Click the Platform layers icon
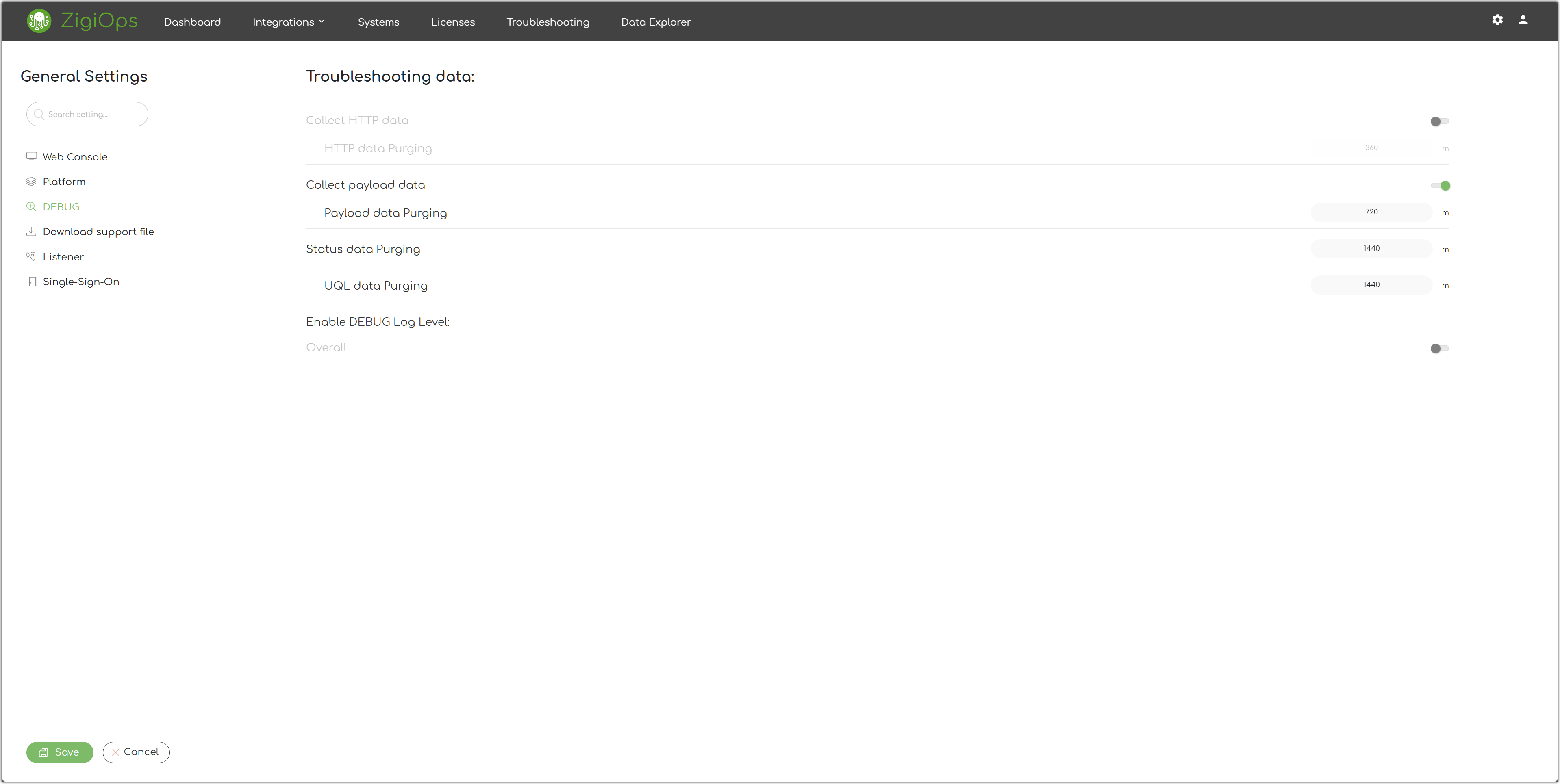1560x784 pixels. pos(31,182)
